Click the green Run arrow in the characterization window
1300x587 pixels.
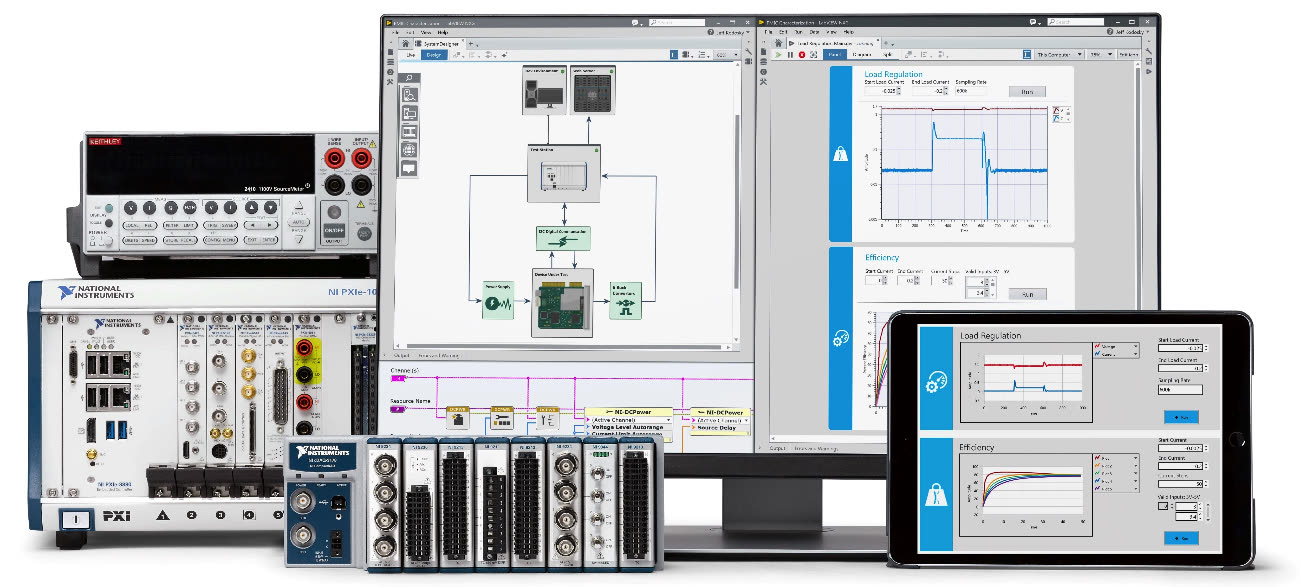pyautogui.click(x=779, y=54)
